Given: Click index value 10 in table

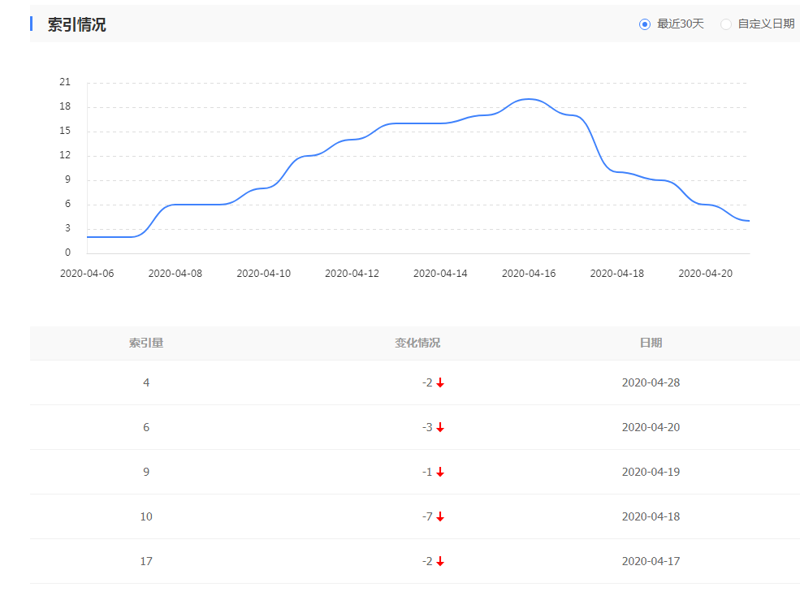Looking at the screenshot, I should point(146,516).
